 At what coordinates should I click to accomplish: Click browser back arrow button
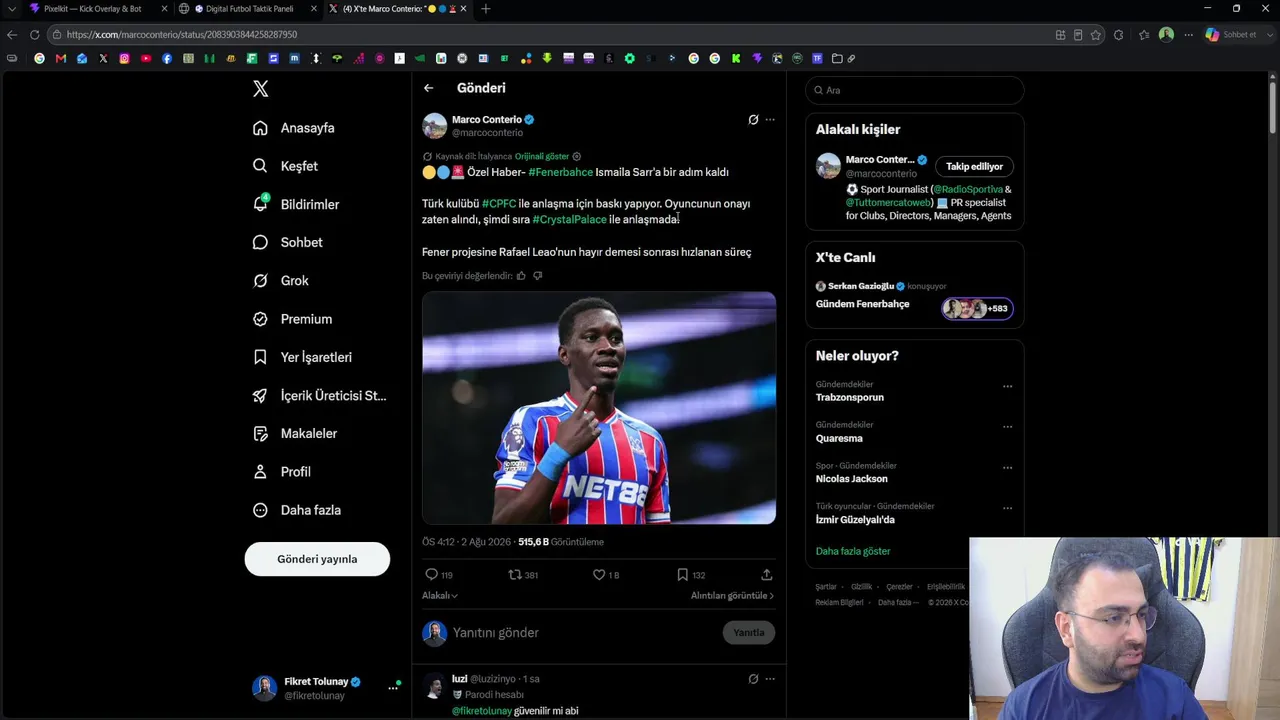(x=12, y=35)
